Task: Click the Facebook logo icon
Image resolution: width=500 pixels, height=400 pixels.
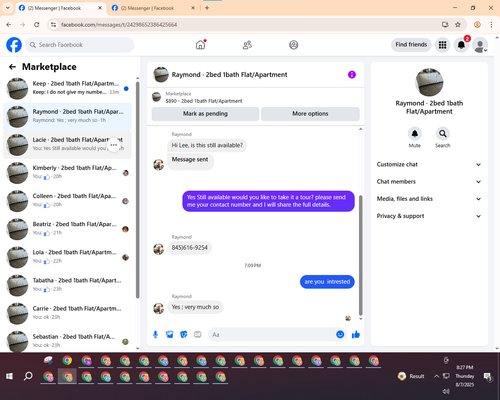Action: pyautogui.click(x=14, y=45)
